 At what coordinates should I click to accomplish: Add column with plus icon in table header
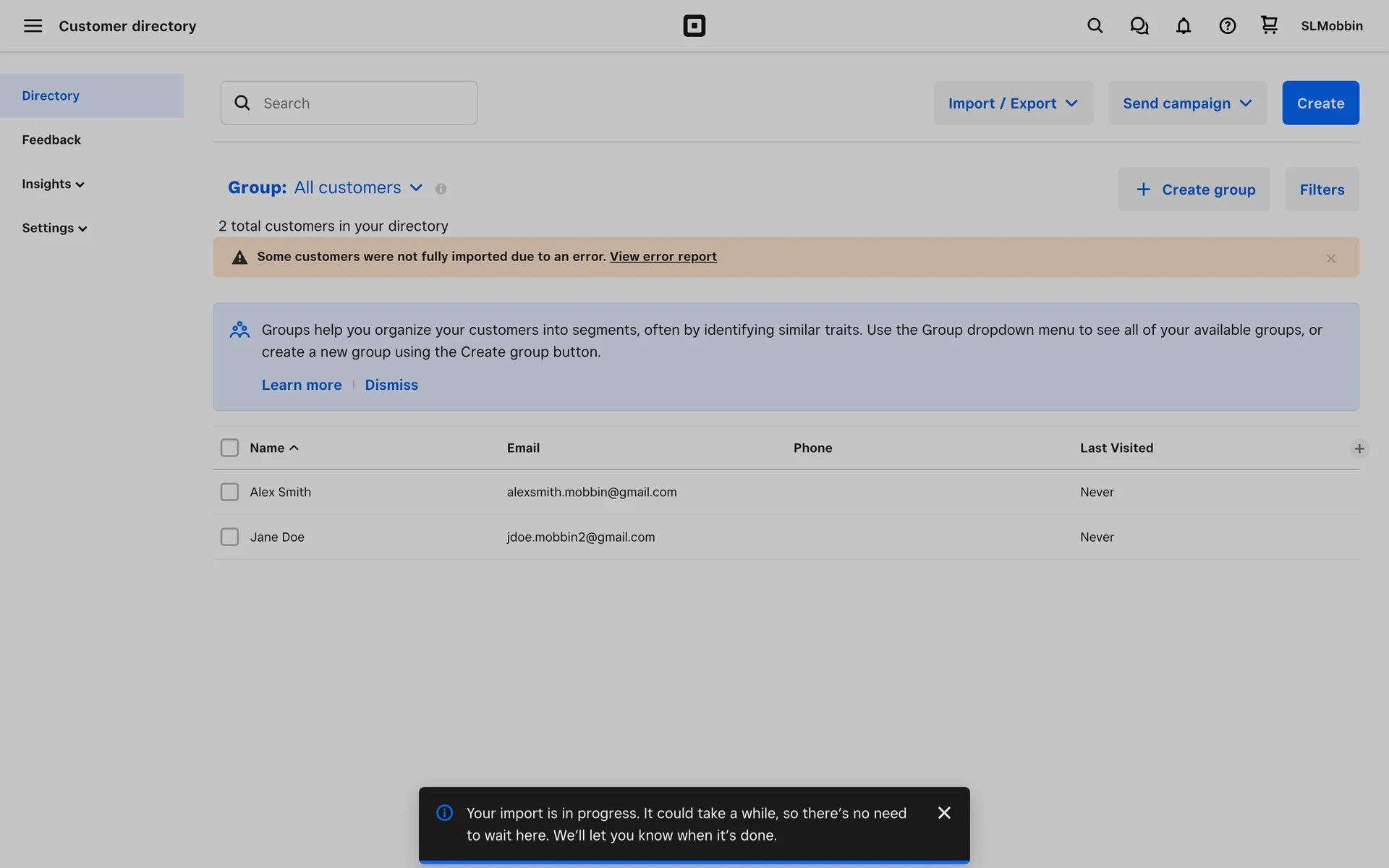point(1359,448)
